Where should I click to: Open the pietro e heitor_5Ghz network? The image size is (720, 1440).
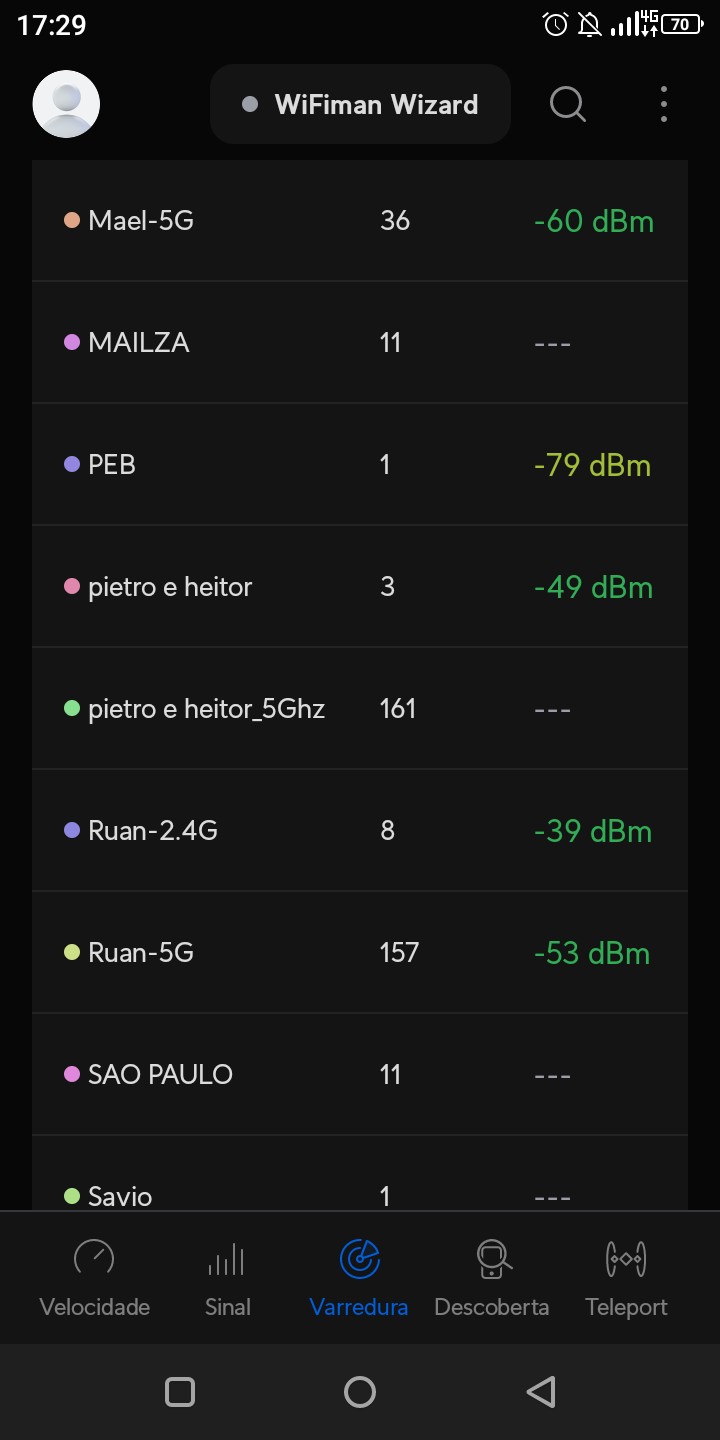pyautogui.click(x=360, y=709)
